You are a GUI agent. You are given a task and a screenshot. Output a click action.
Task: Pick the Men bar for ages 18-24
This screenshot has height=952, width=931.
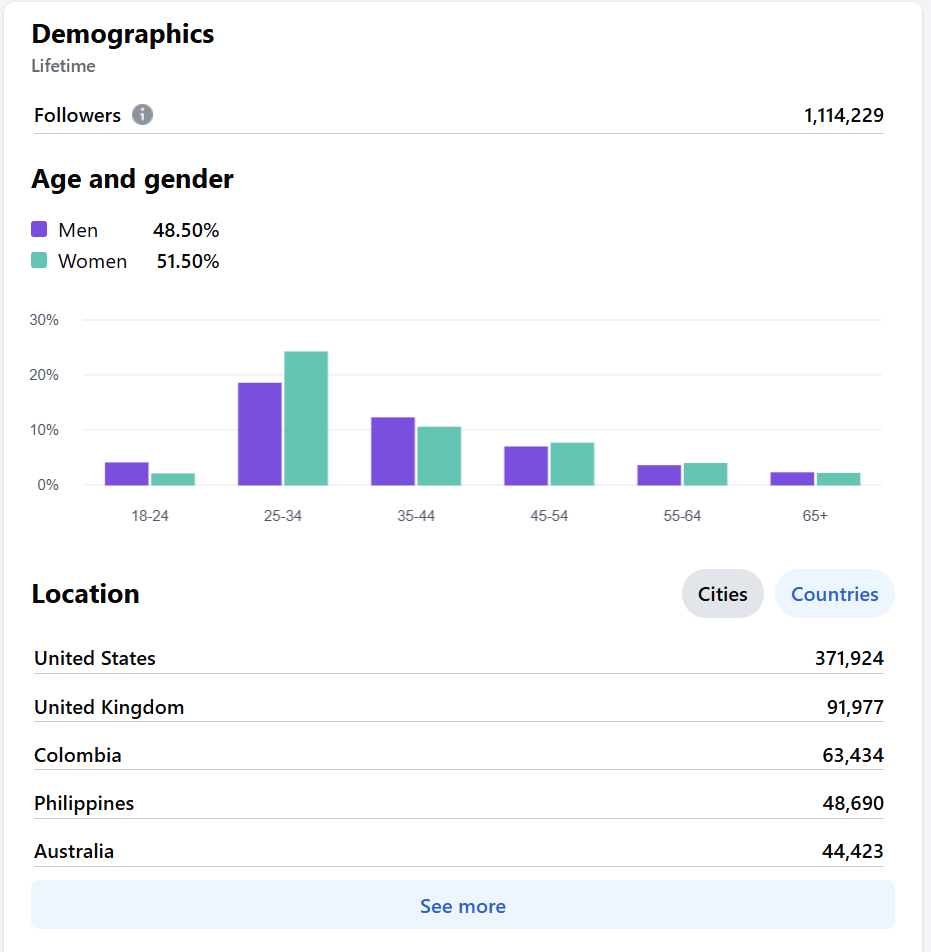pyautogui.click(x=127, y=474)
